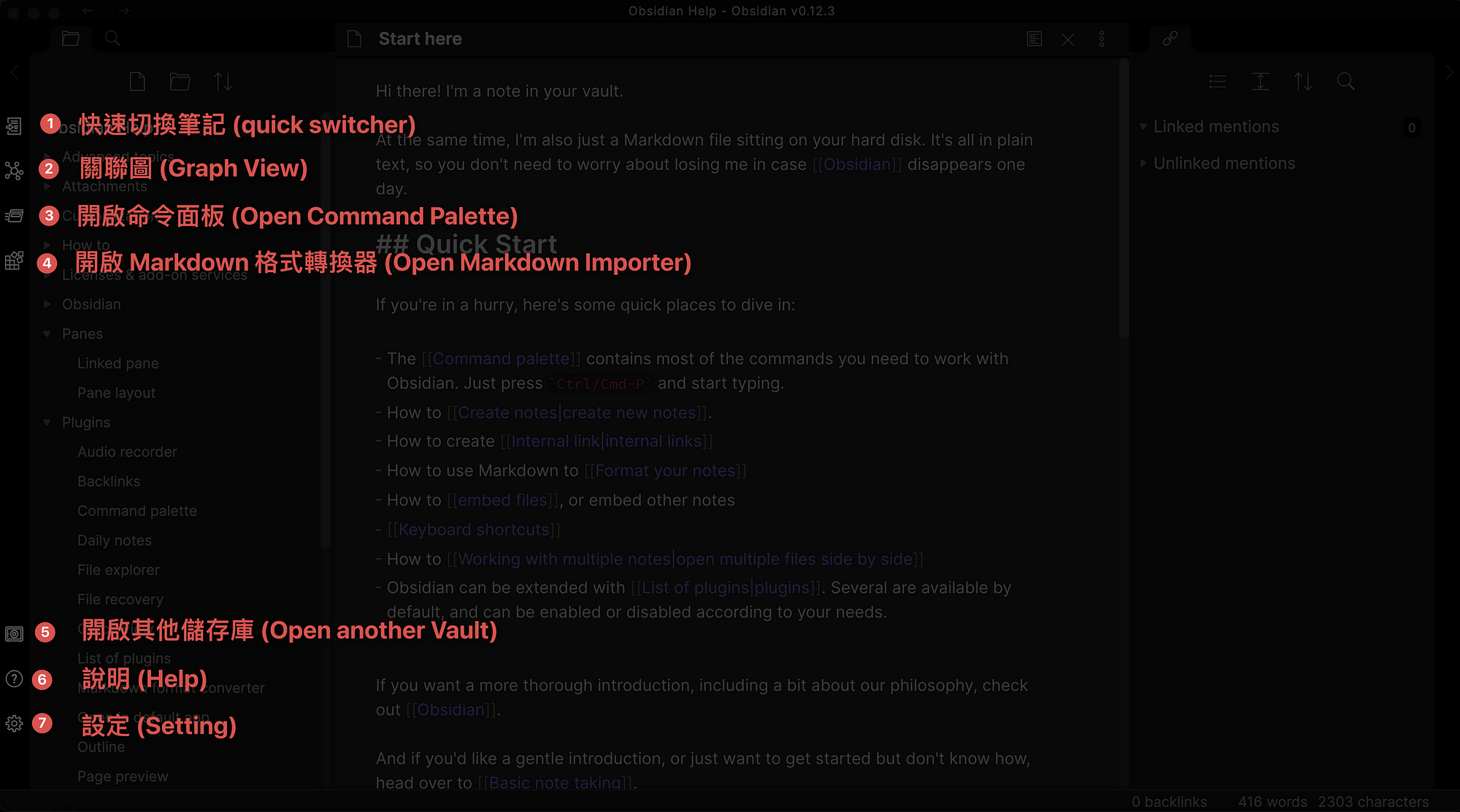Collapse the right sidebar arrow
Viewport: 1460px width, 812px height.
1449,72
